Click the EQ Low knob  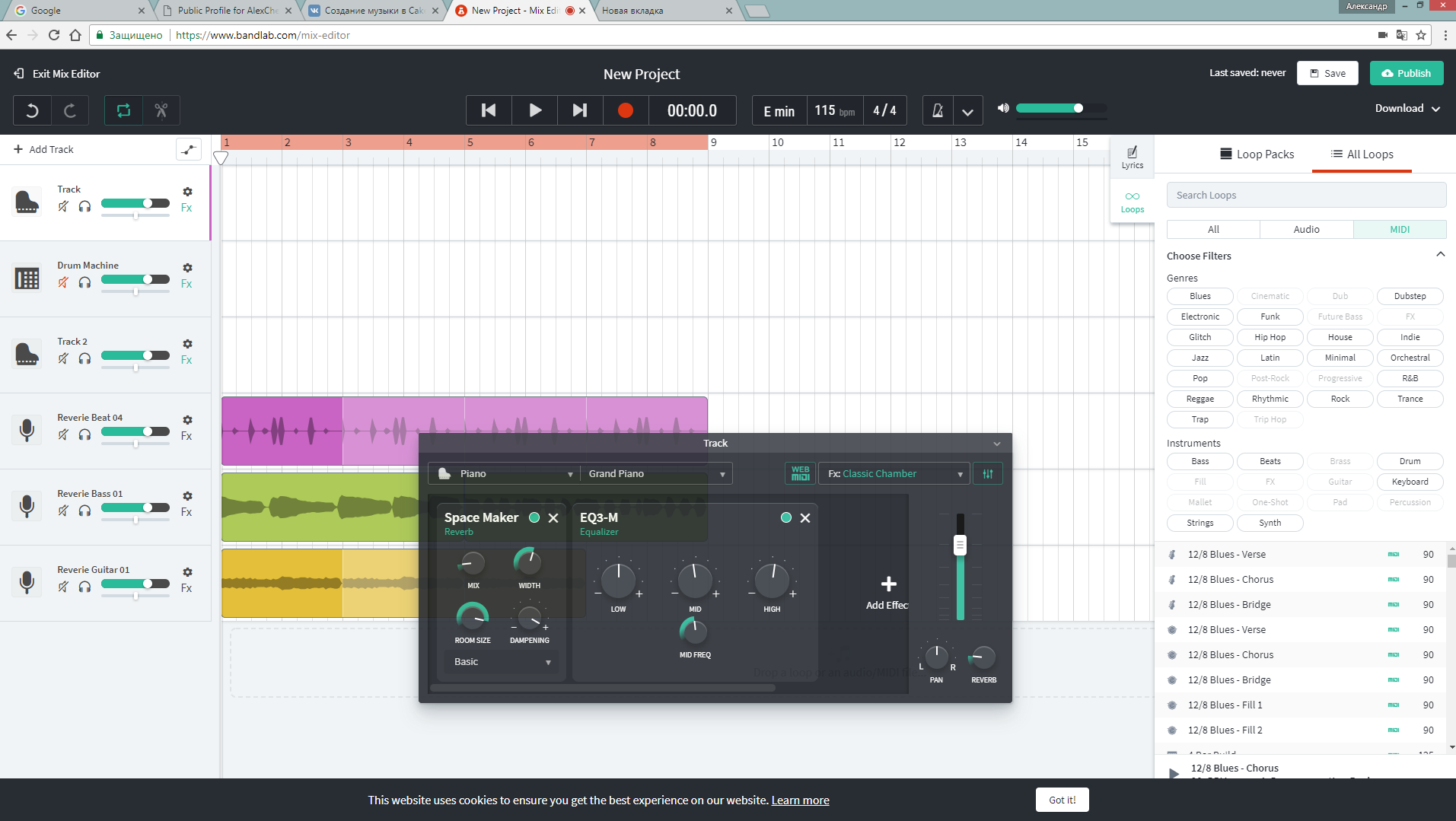pyautogui.click(x=618, y=581)
